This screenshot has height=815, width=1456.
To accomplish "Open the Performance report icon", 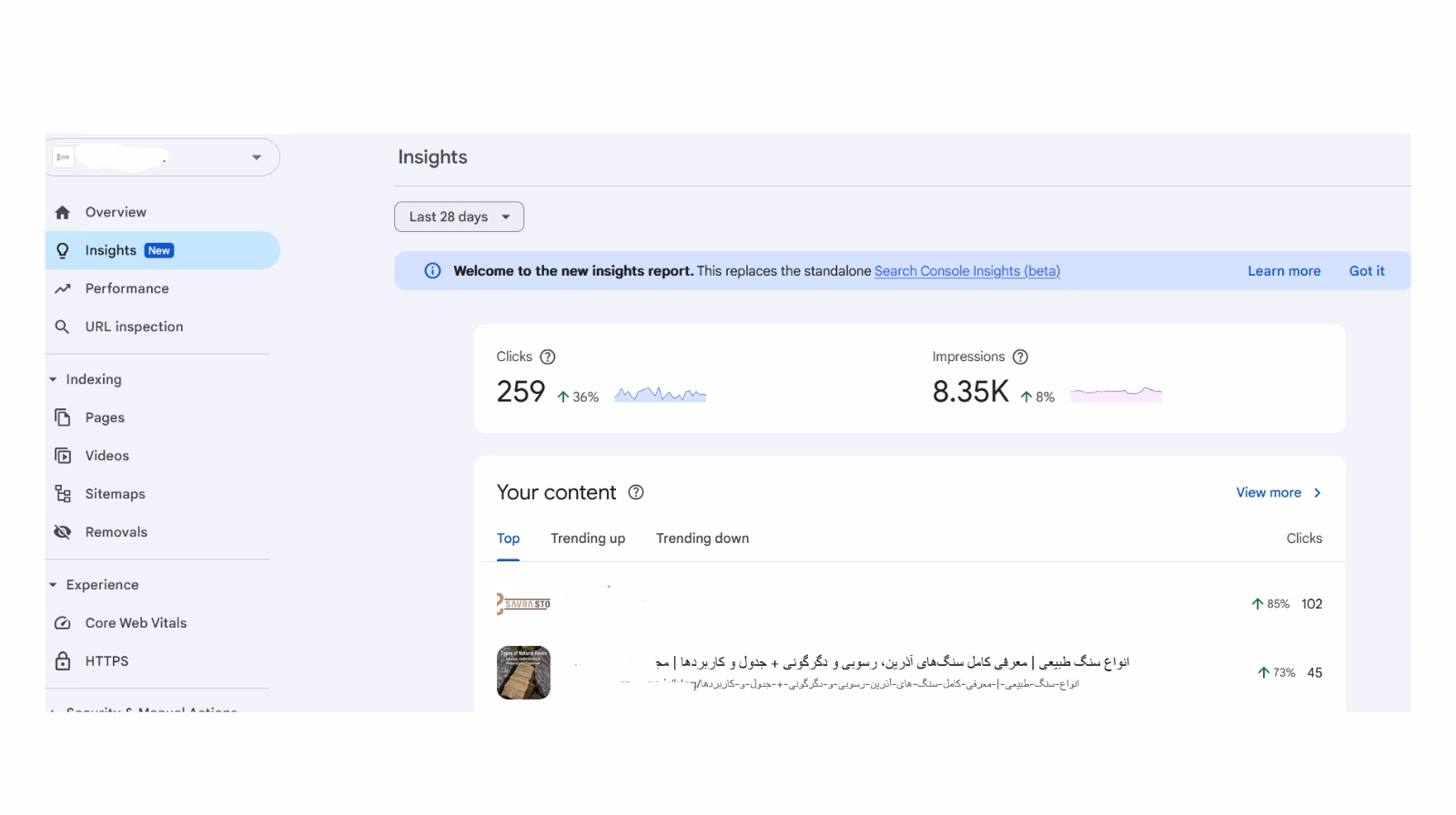I will [62, 288].
